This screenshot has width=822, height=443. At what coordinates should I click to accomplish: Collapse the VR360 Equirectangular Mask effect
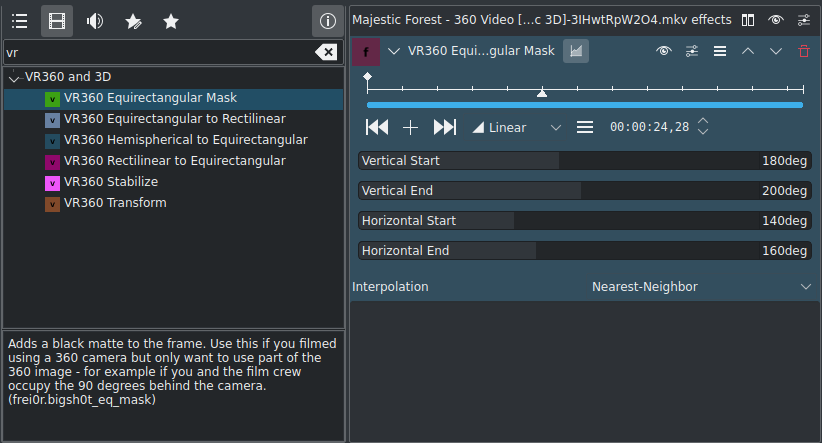pos(394,51)
